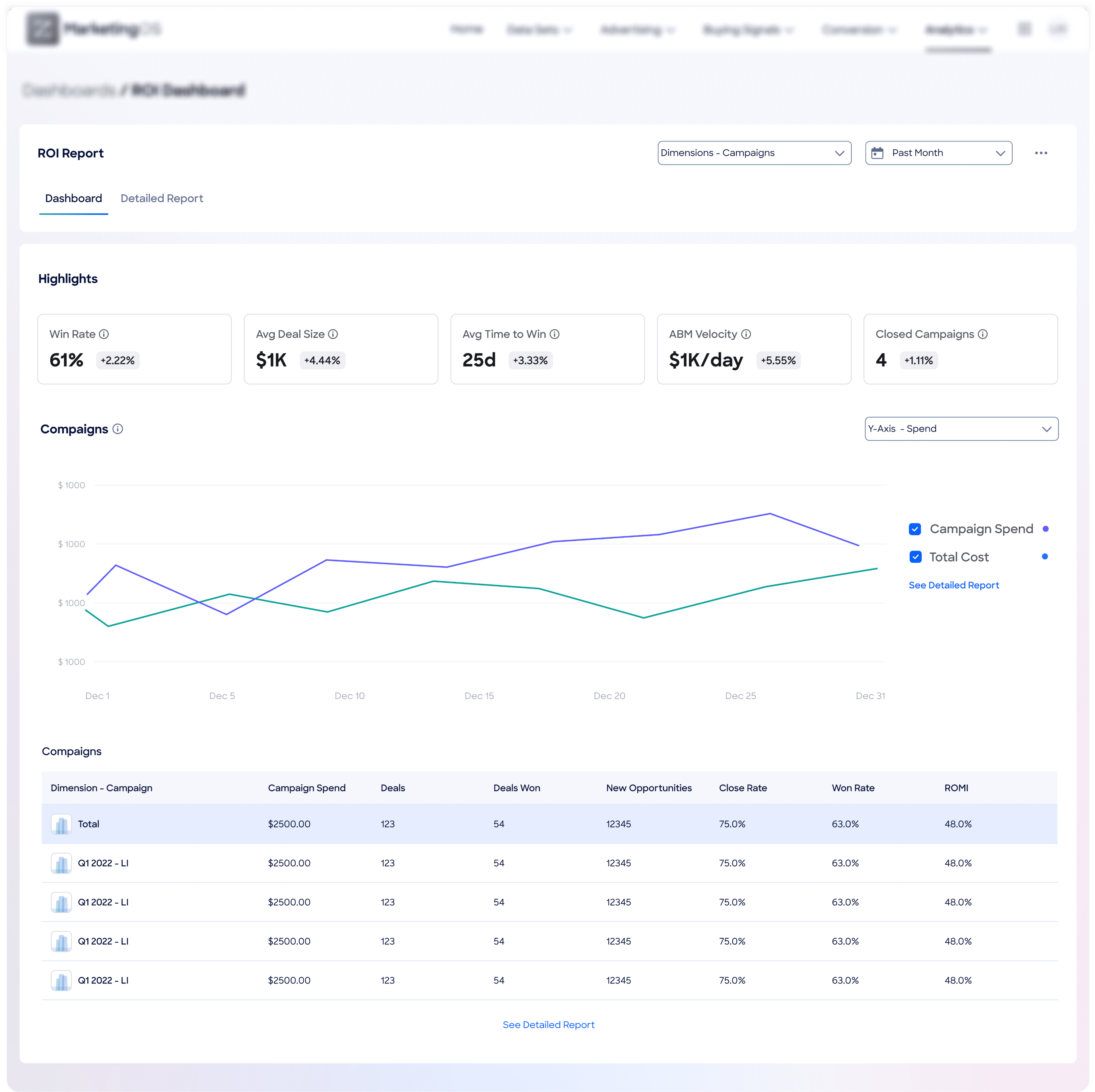Click the Compaigns chart info icon
The height and width of the screenshot is (1092, 1095).
tap(118, 429)
